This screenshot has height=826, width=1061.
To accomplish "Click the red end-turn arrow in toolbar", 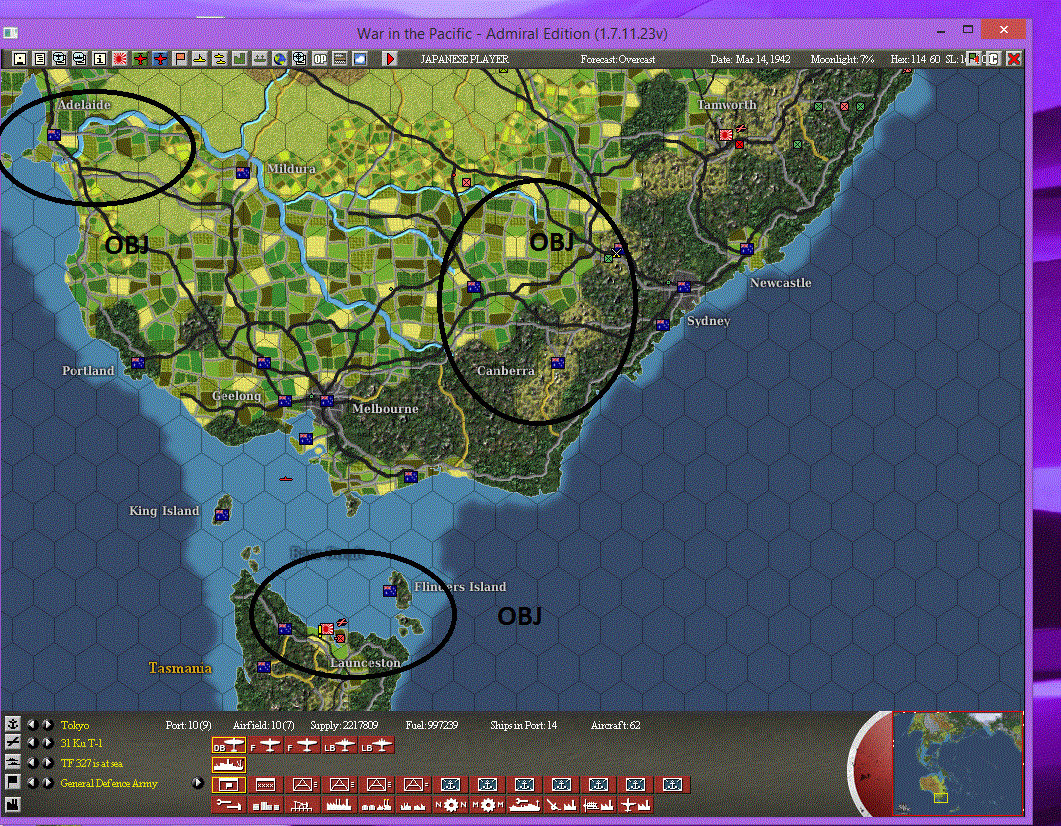I will pyautogui.click(x=390, y=59).
